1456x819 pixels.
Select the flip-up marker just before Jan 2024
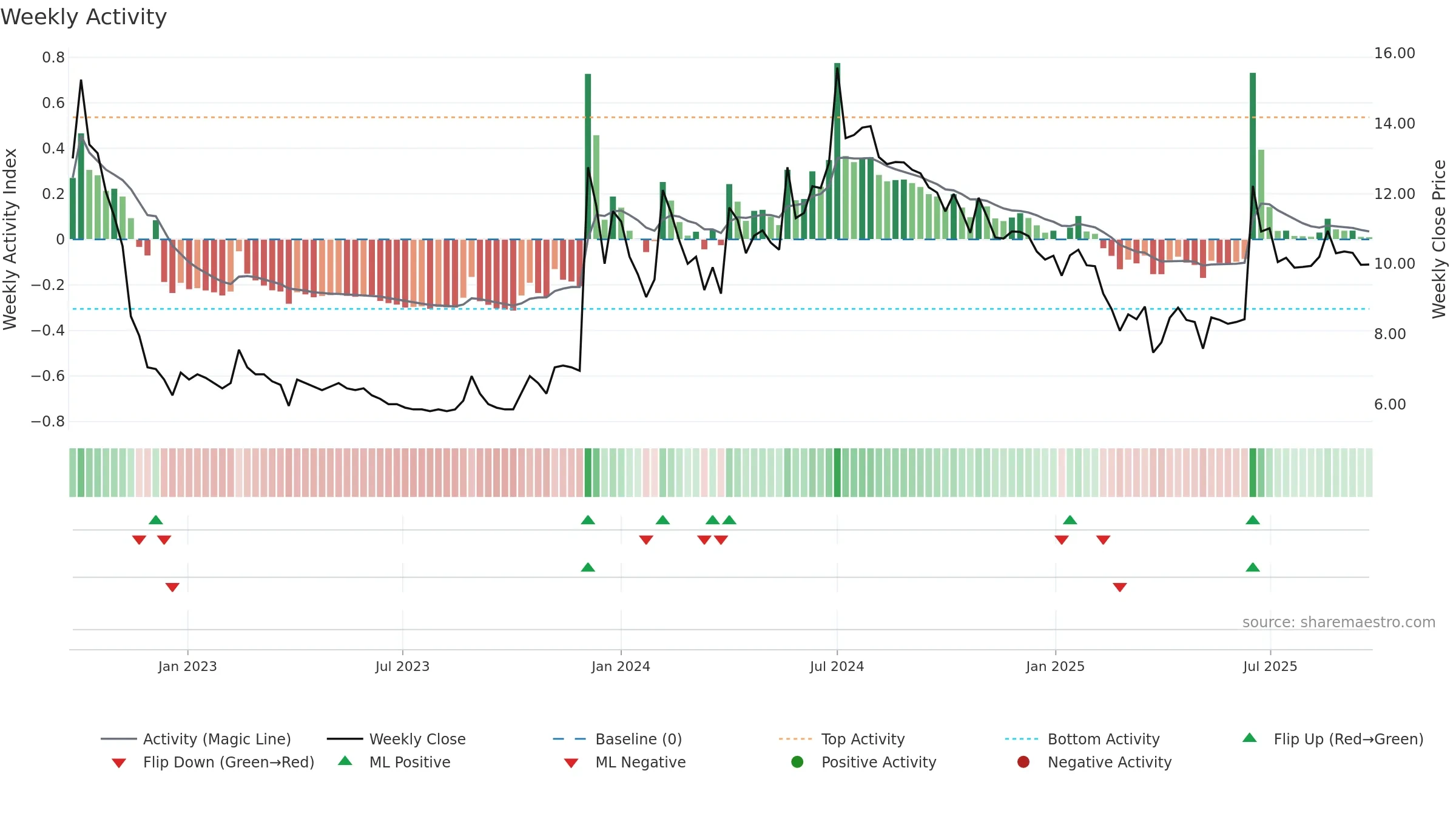(x=588, y=520)
